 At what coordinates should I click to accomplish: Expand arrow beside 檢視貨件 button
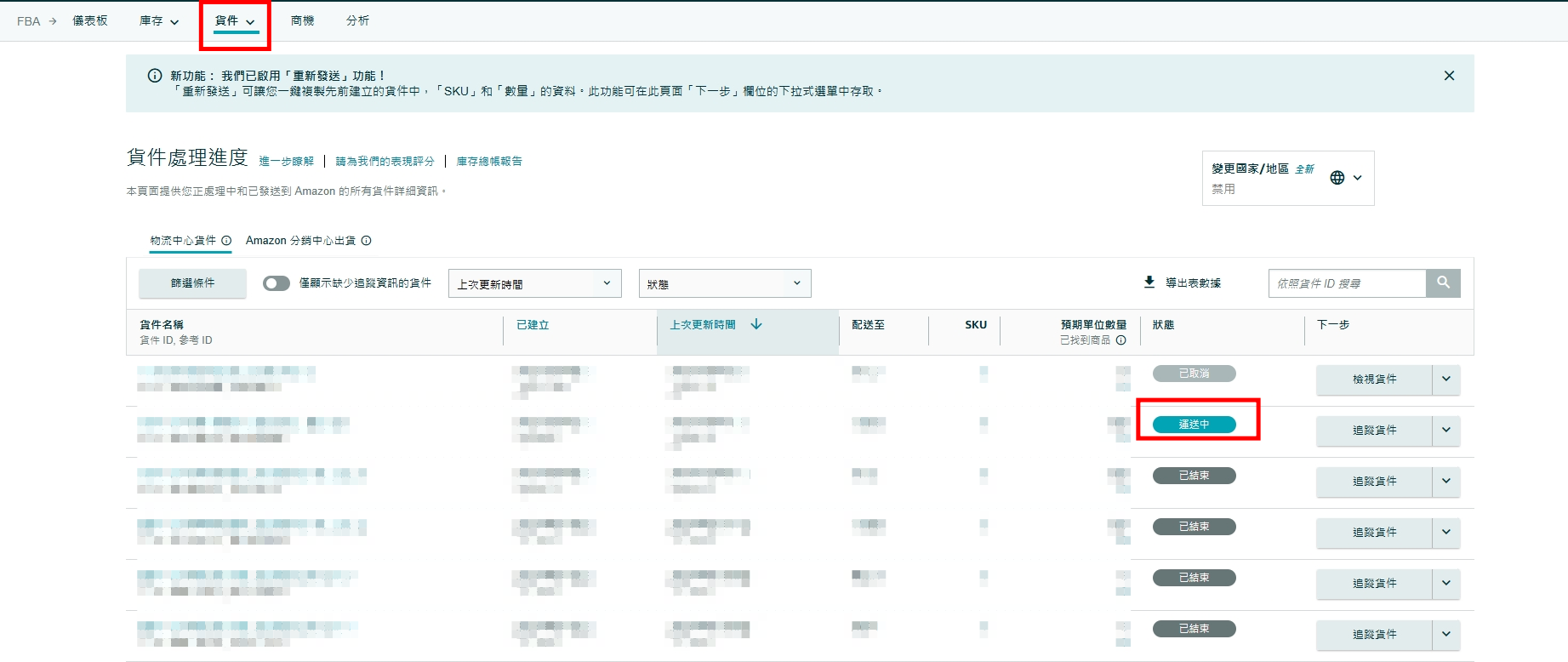(1446, 380)
